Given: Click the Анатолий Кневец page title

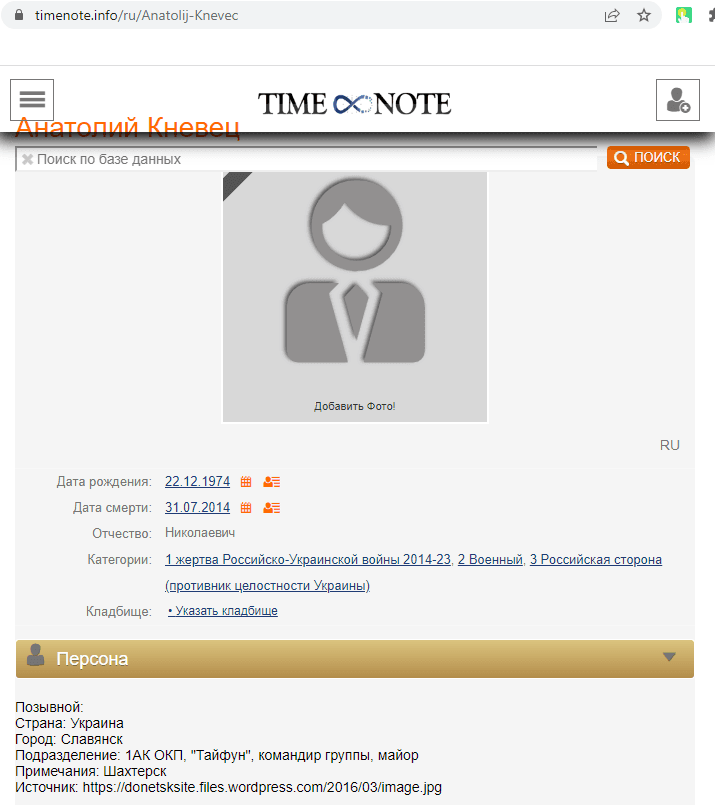Looking at the screenshot, I should (128, 126).
